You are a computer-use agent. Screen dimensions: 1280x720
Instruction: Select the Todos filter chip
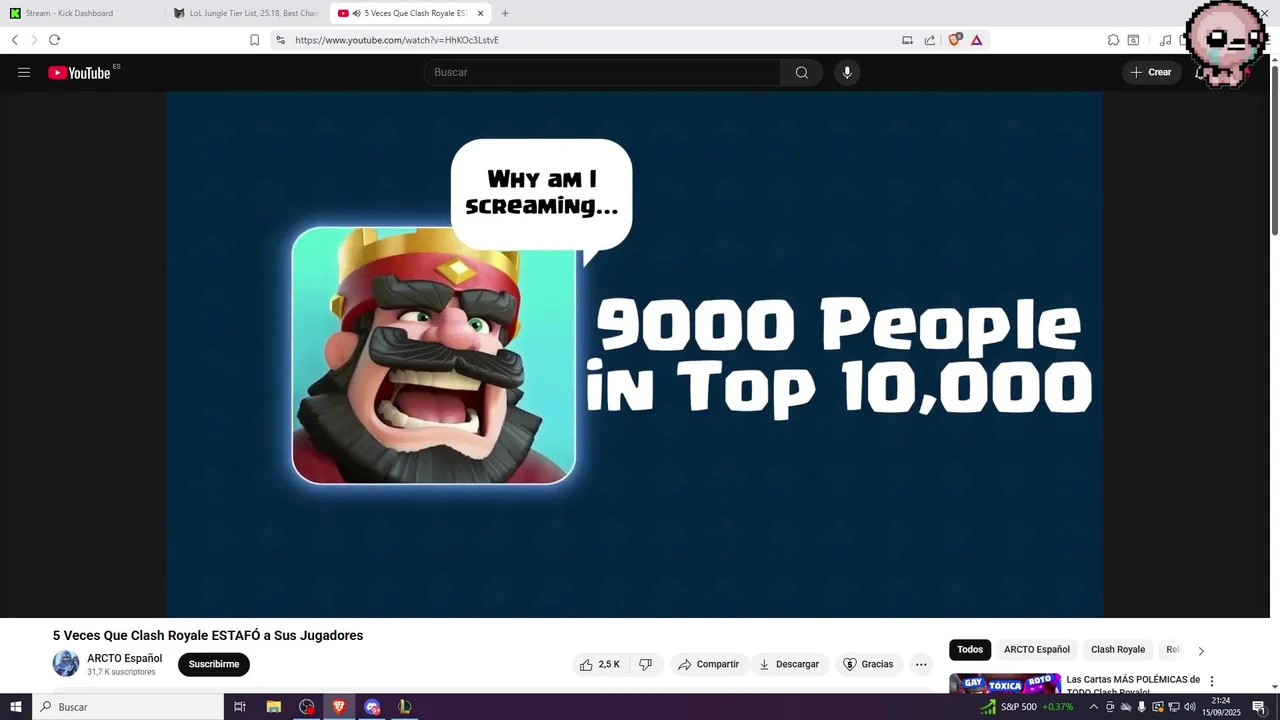(x=970, y=650)
